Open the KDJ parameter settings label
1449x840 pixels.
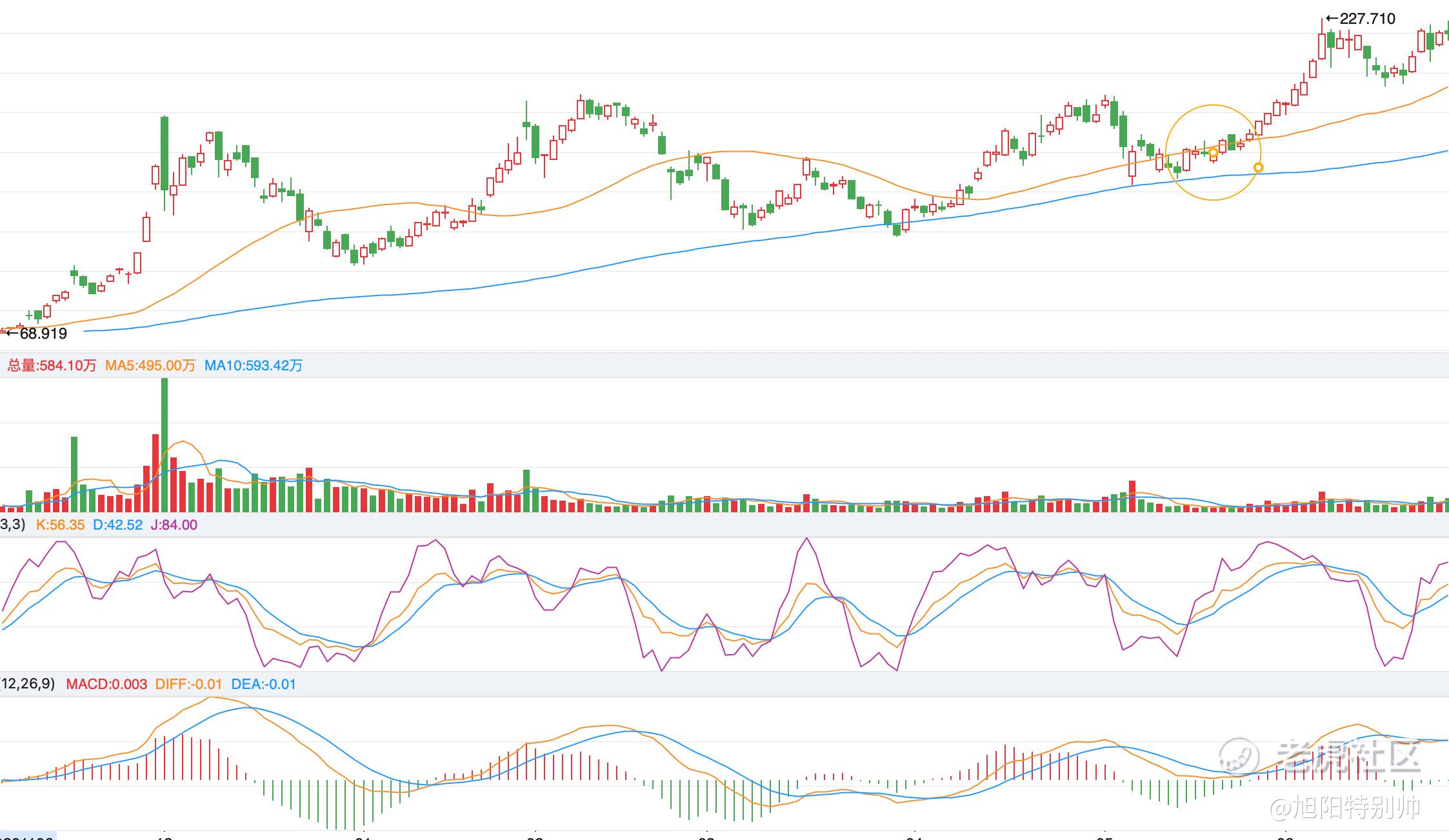click(12, 525)
